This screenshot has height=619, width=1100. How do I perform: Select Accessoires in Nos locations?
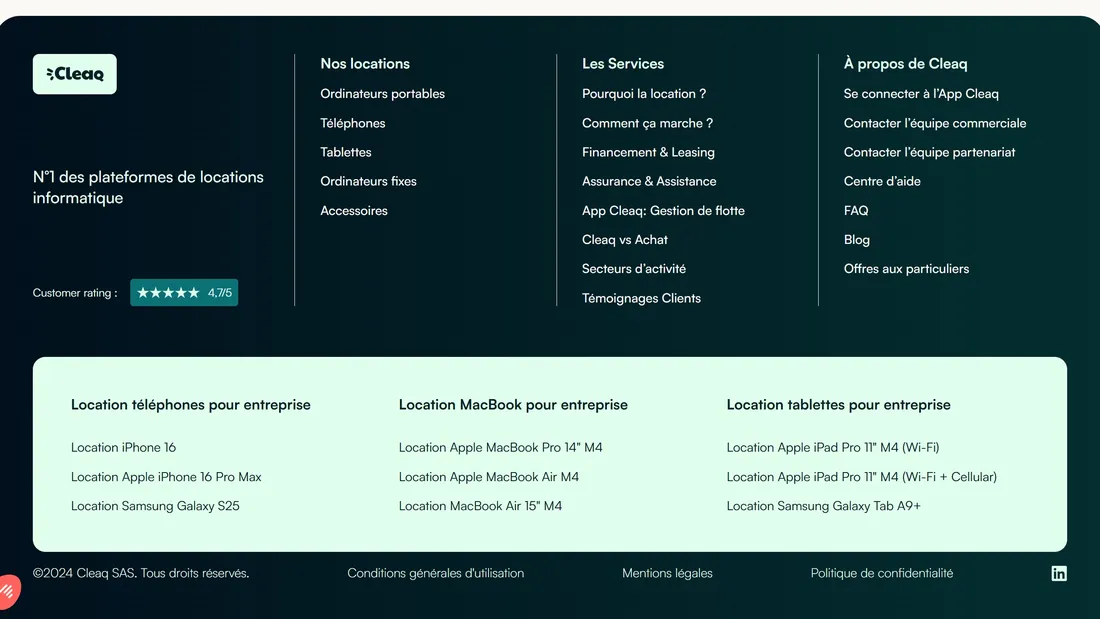pos(353,211)
